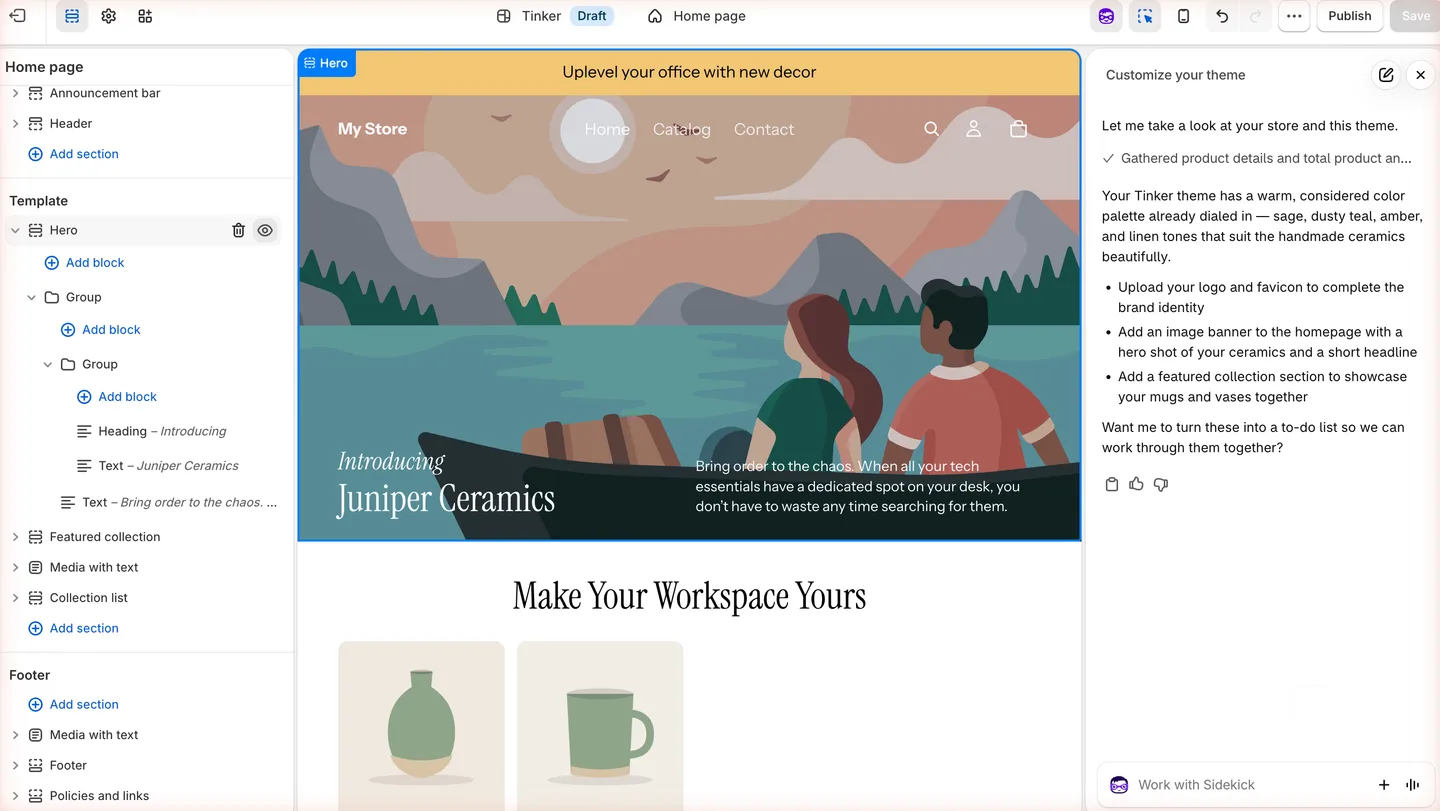Image resolution: width=1440 pixels, height=811 pixels.
Task: Click the account icon in store preview
Action: point(973,129)
